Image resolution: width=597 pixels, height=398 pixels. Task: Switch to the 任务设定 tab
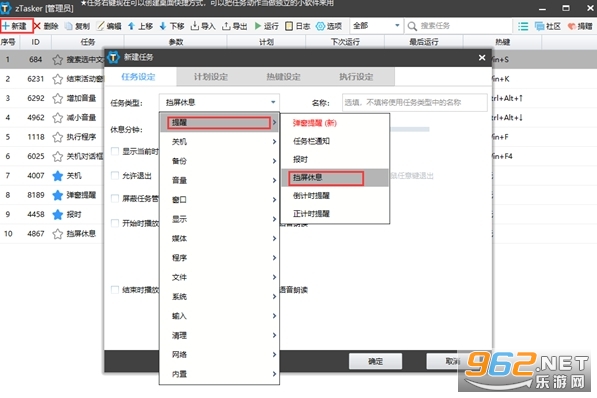(x=138, y=77)
